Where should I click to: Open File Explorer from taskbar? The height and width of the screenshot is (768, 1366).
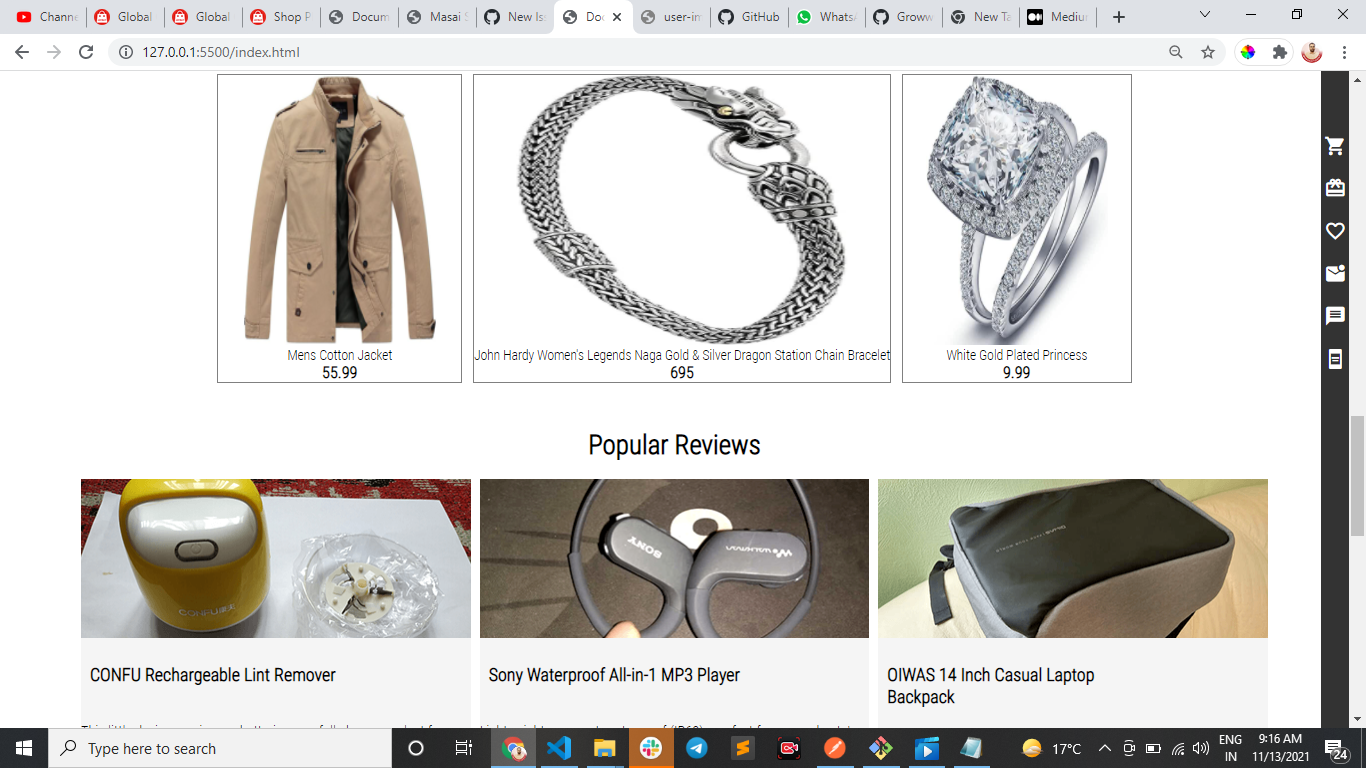[x=605, y=748]
